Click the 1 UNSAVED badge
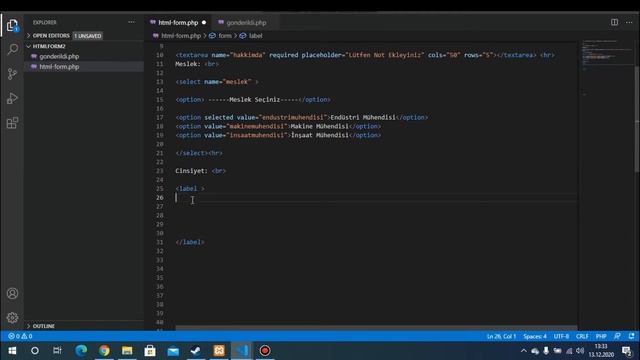 point(88,36)
